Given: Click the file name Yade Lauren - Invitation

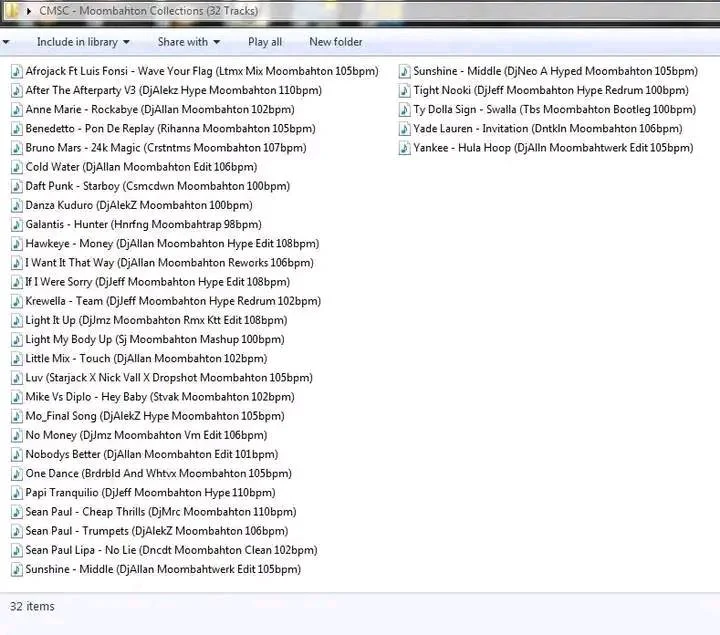Looking at the screenshot, I should (x=548, y=129).
